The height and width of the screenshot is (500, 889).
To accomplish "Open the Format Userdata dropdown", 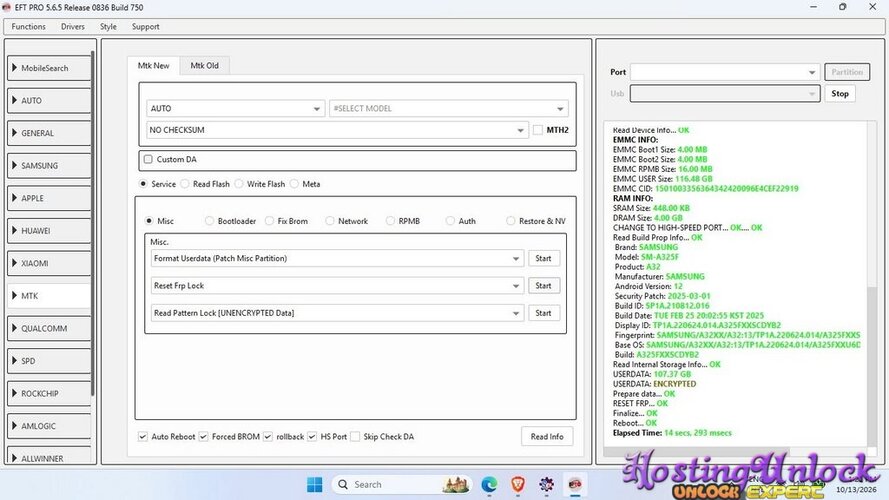I will pos(337,259).
